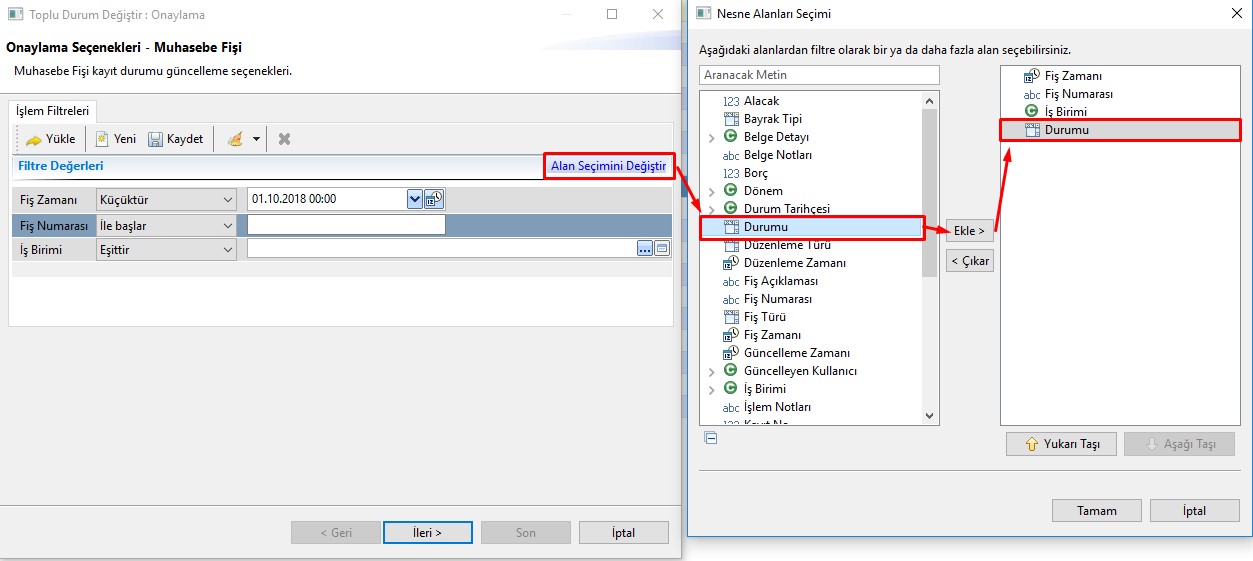Expand the Belge Detayı tree node
Viewport: 1253px width, 561px height.
[x=712, y=137]
